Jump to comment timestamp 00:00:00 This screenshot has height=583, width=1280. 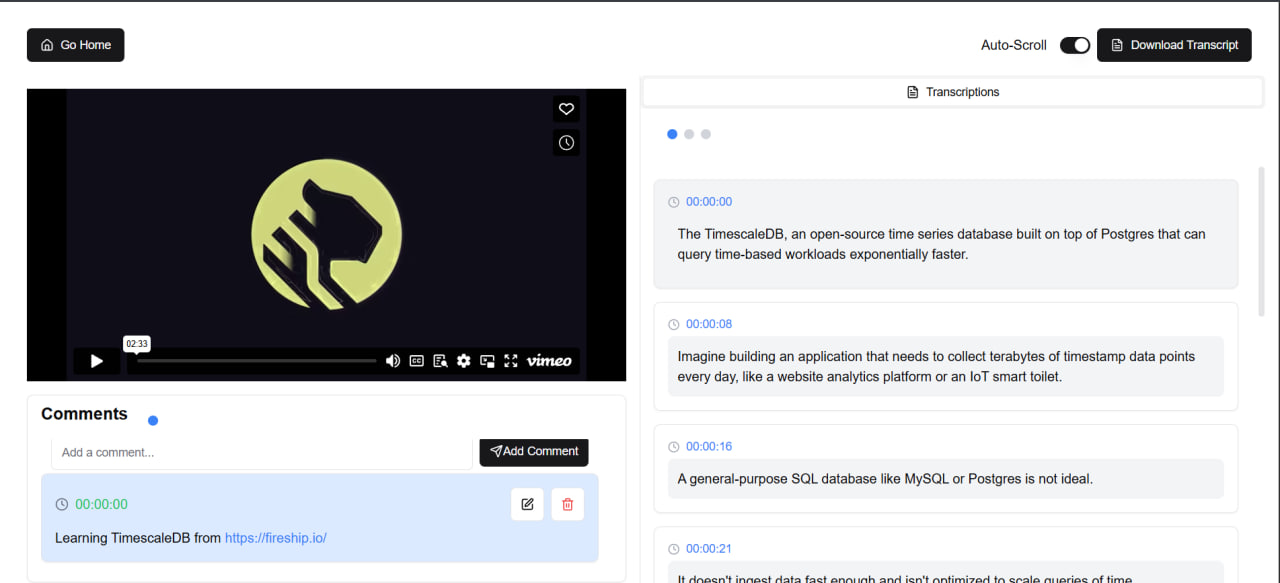[101, 504]
